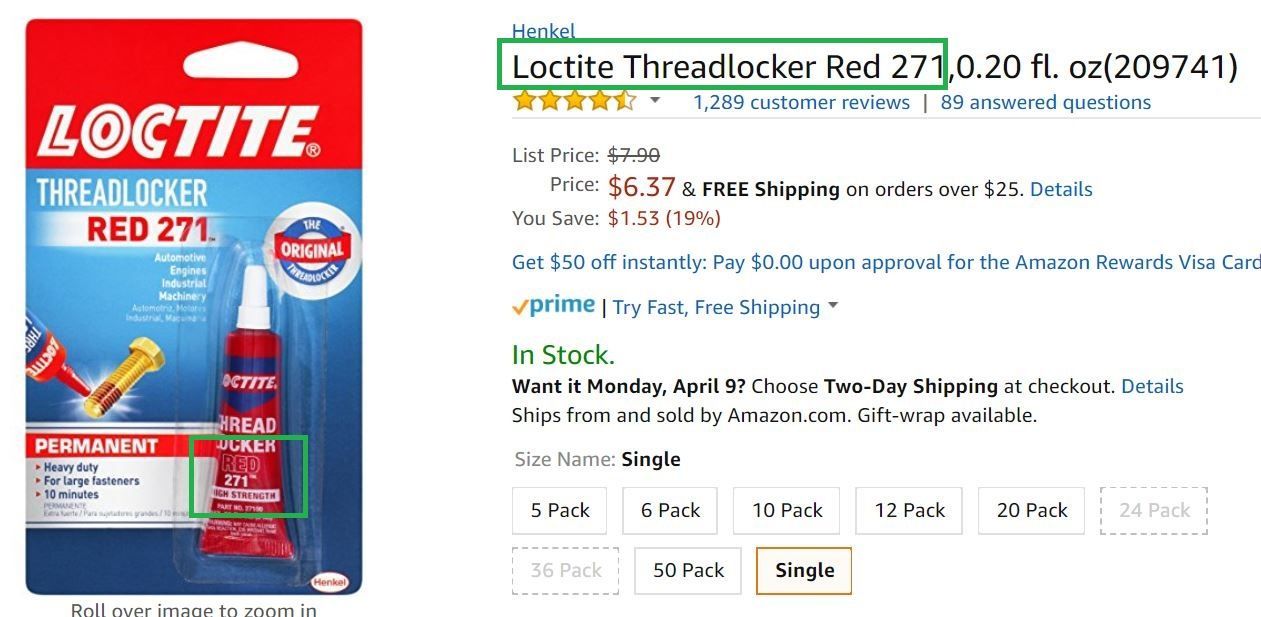Click the orange Prime checkmark logo

[553, 306]
